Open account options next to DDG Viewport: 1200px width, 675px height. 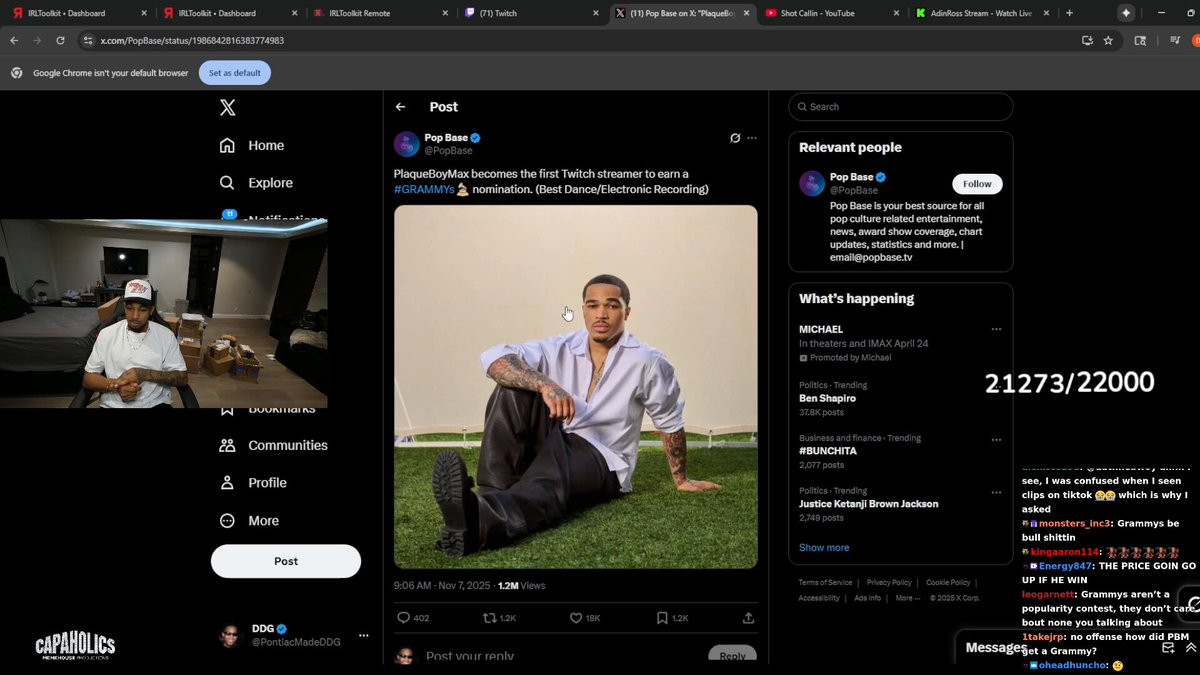[x=364, y=635]
